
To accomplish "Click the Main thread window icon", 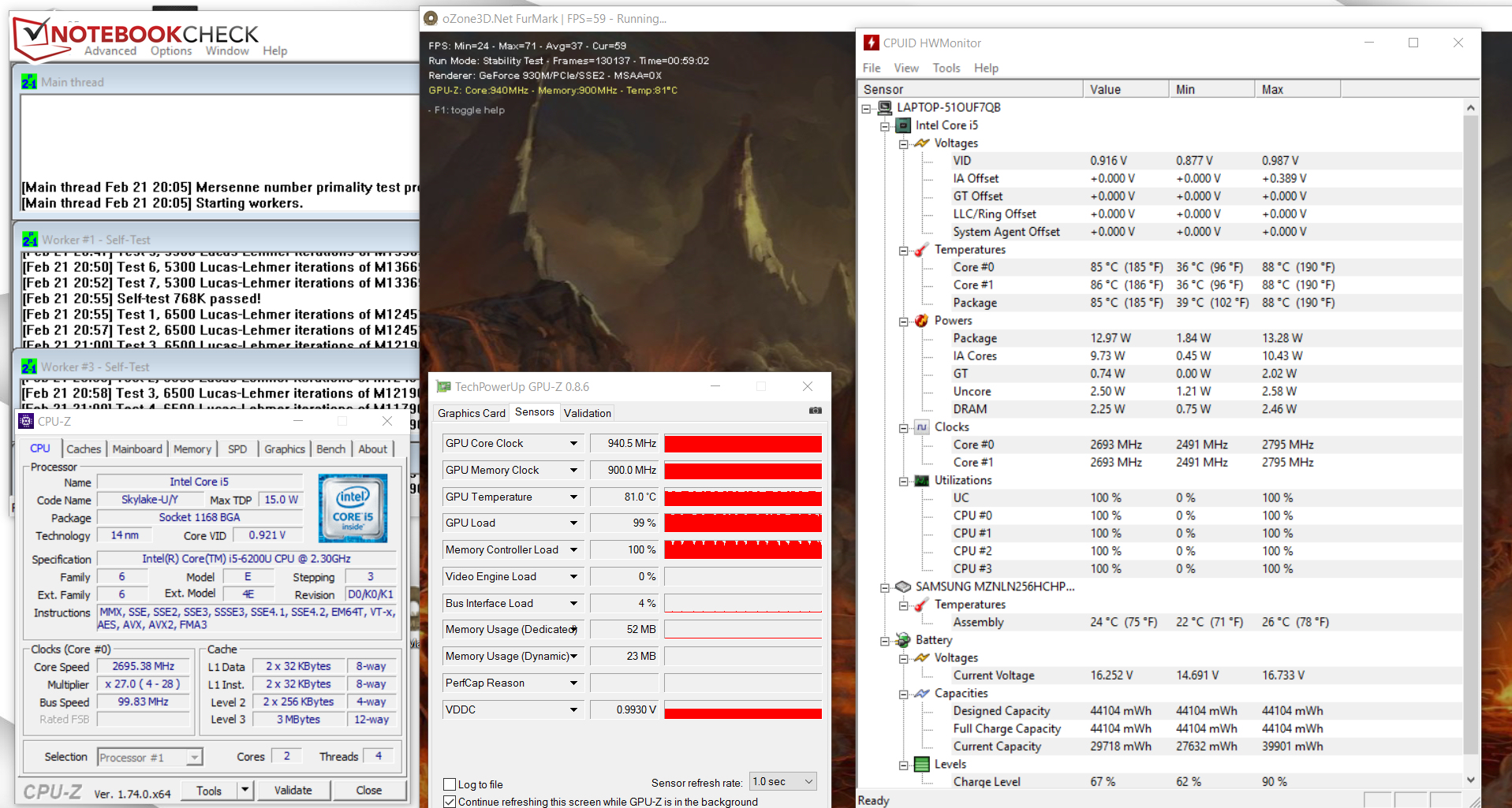I will tap(29, 82).
